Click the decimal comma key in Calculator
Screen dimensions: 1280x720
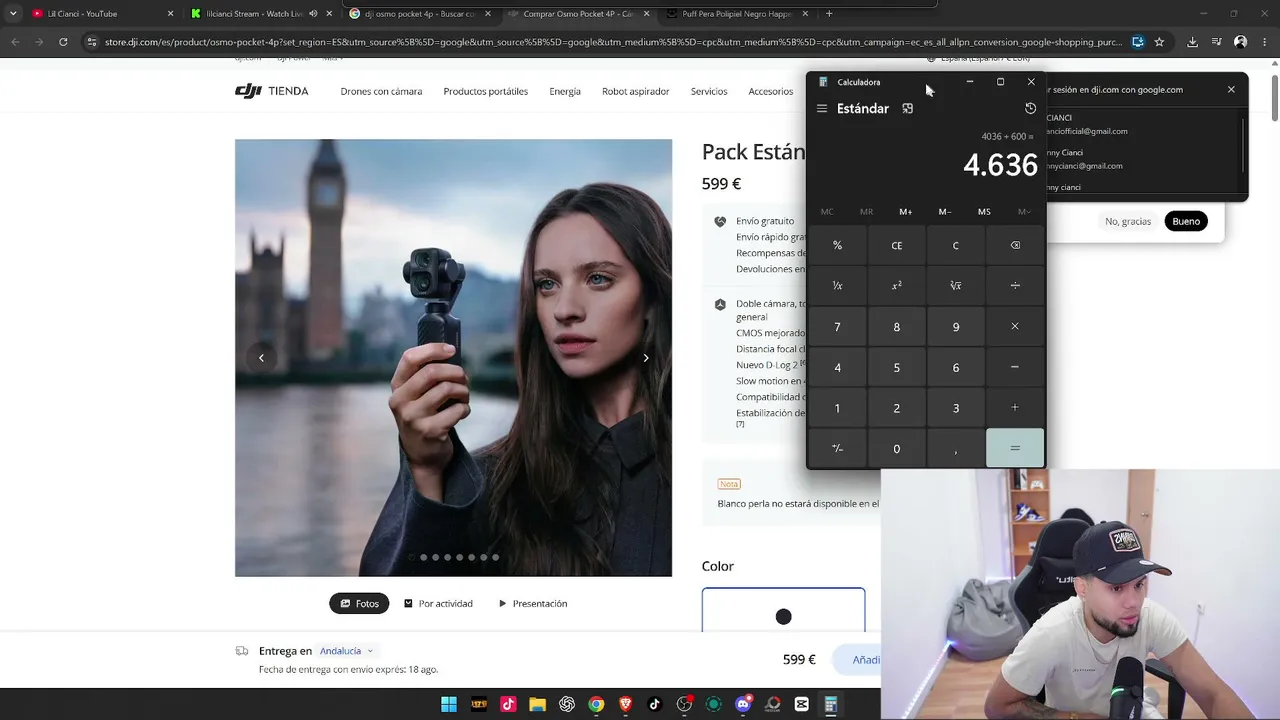956,448
